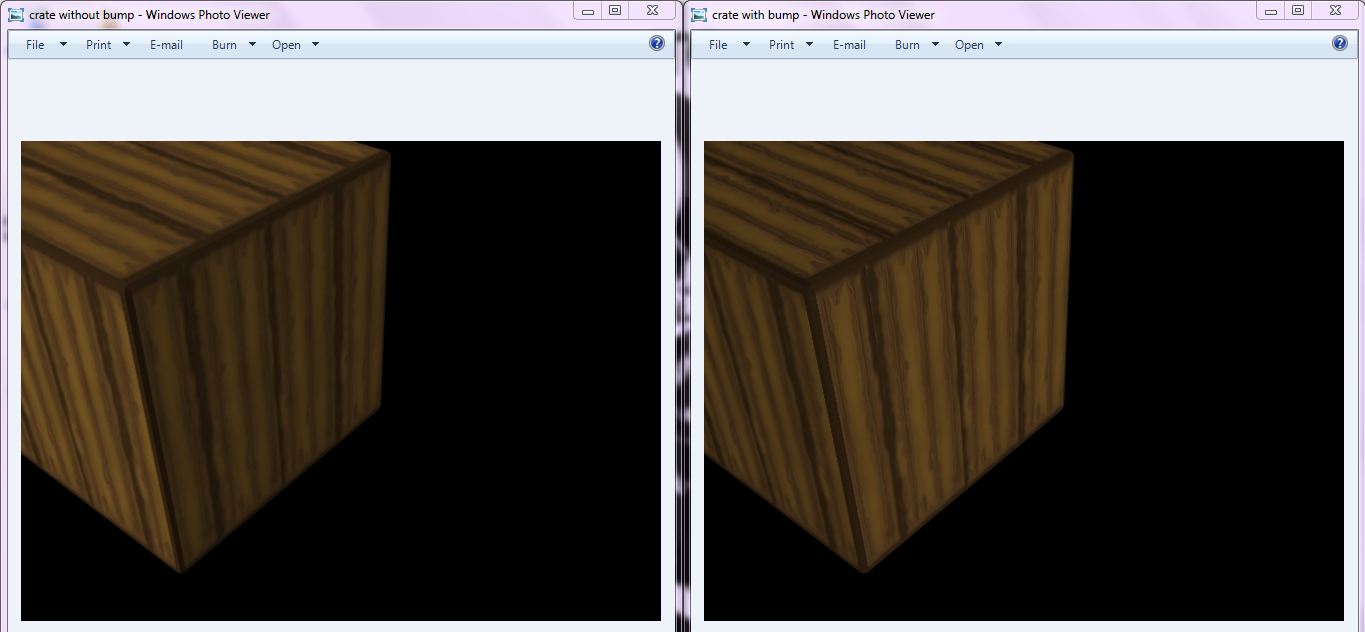Open Print menu in crate with bump window
Image resolution: width=1365 pixels, height=632 pixels.
[x=781, y=45]
